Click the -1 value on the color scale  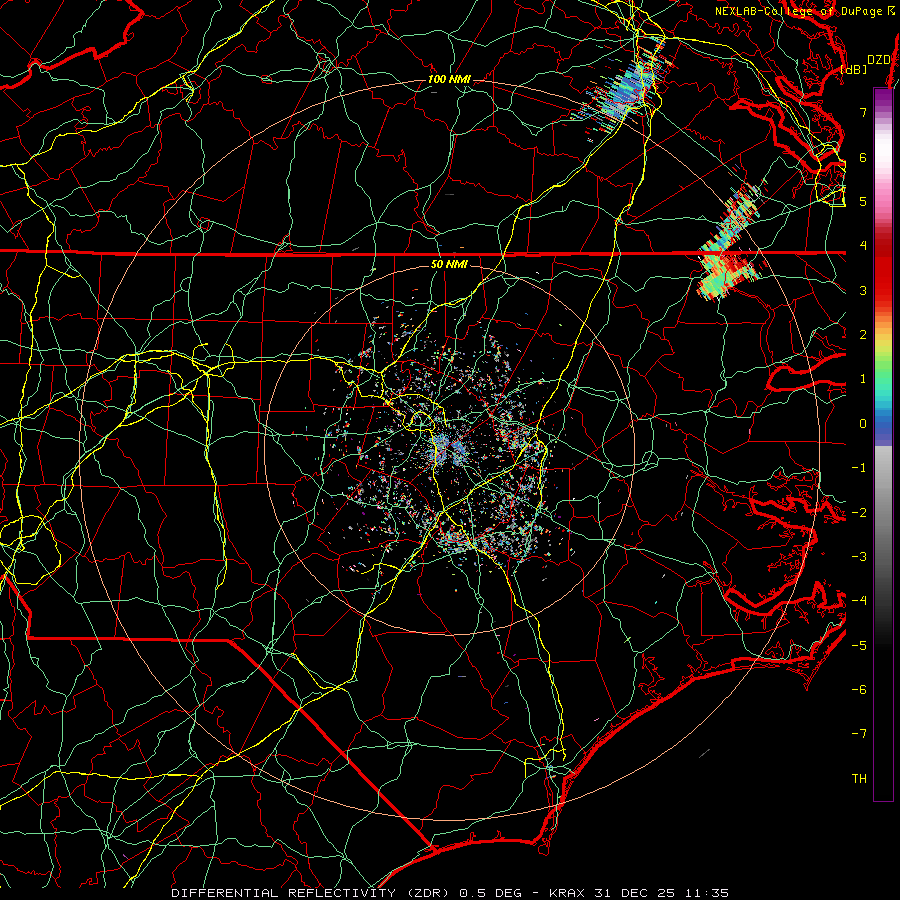click(x=859, y=468)
